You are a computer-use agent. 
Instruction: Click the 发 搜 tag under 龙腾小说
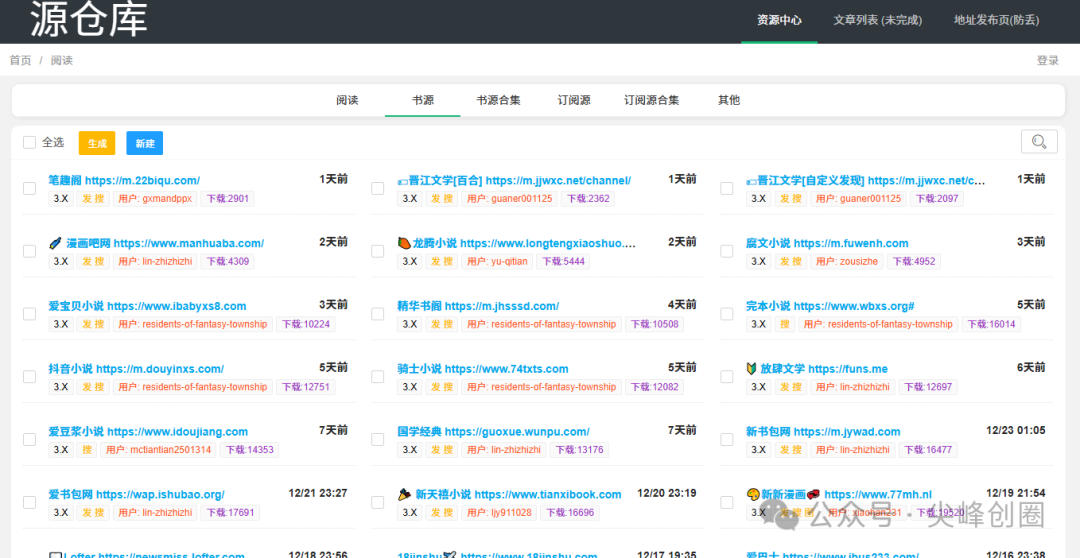coord(442,262)
